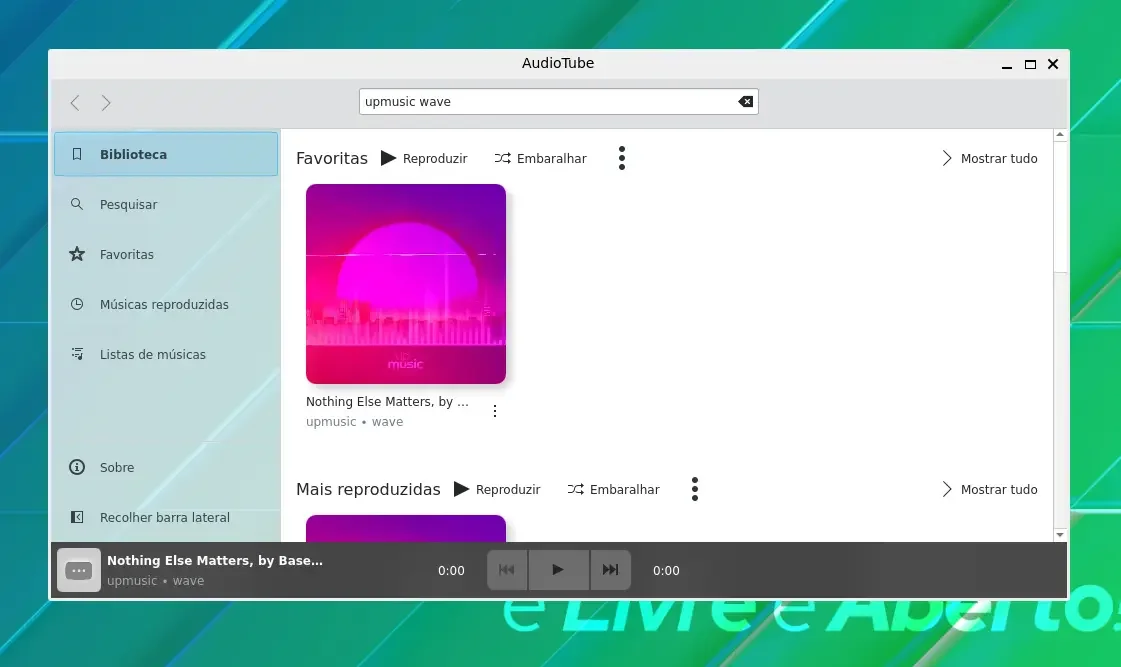
Task: Click the Mais reproduzidas song thumbnail
Action: pos(406,528)
